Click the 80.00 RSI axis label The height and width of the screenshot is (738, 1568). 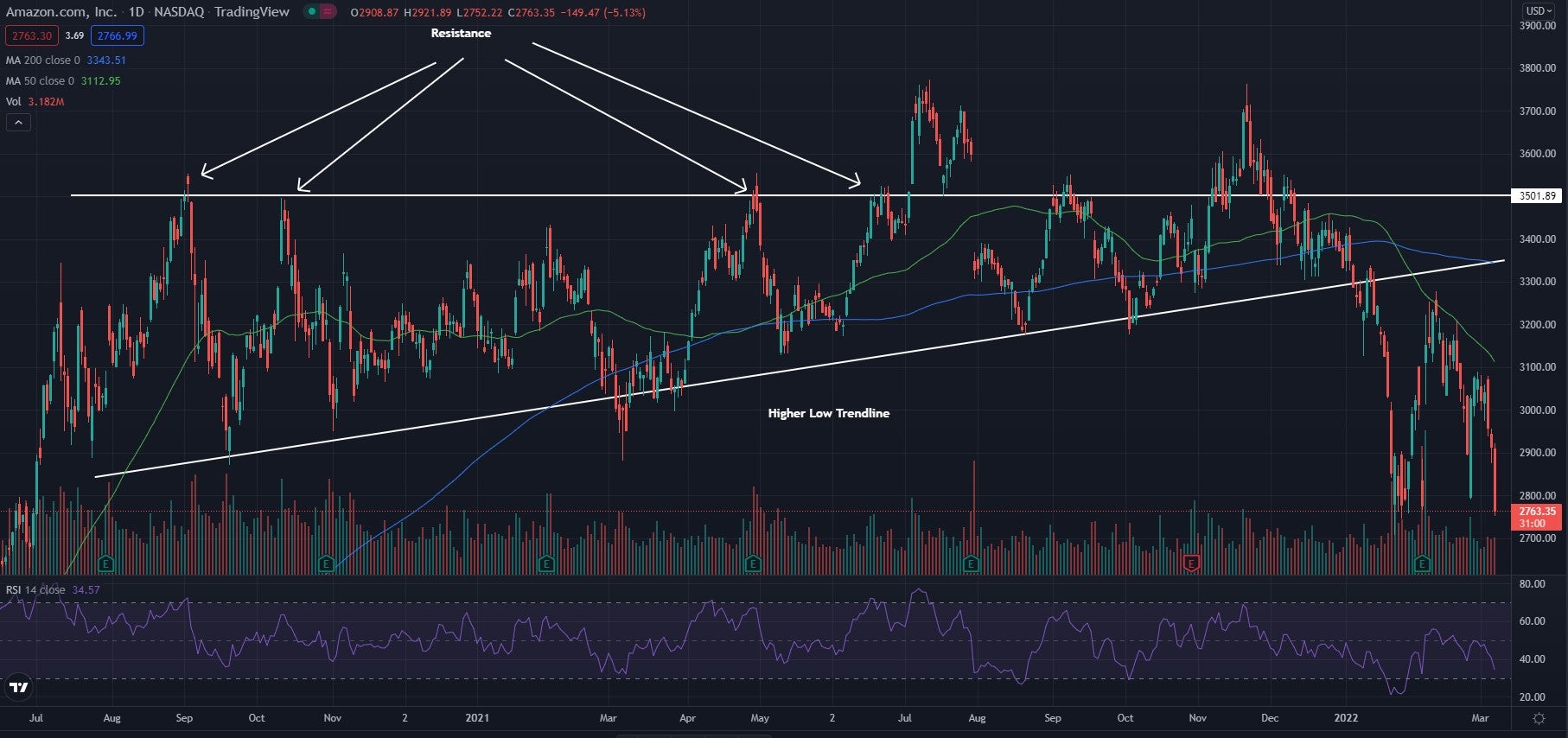[x=1533, y=584]
